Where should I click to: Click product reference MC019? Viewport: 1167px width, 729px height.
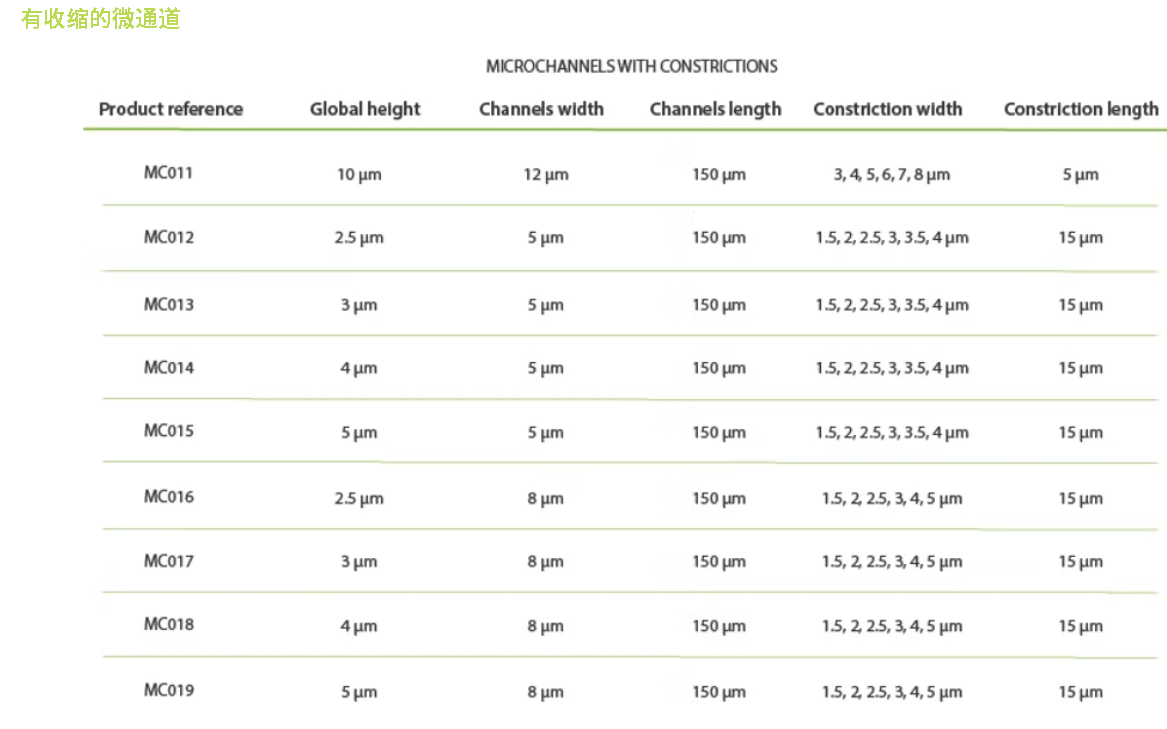(x=168, y=690)
